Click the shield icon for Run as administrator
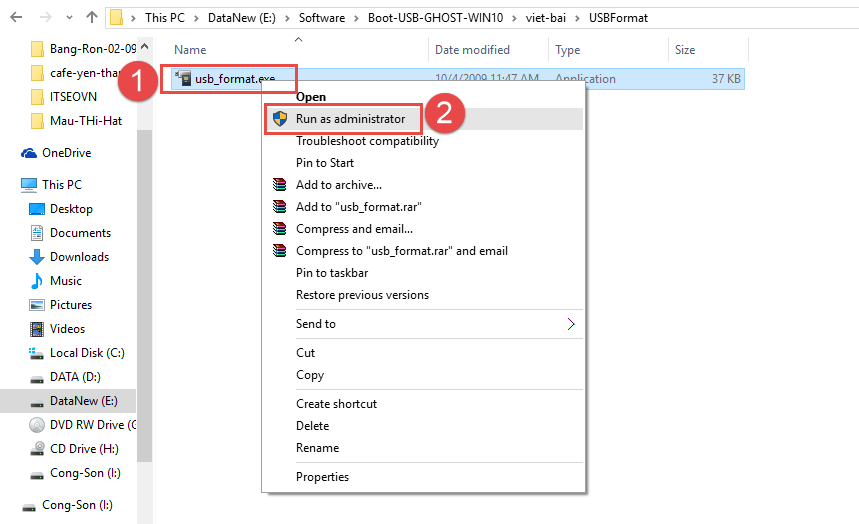 (280, 119)
